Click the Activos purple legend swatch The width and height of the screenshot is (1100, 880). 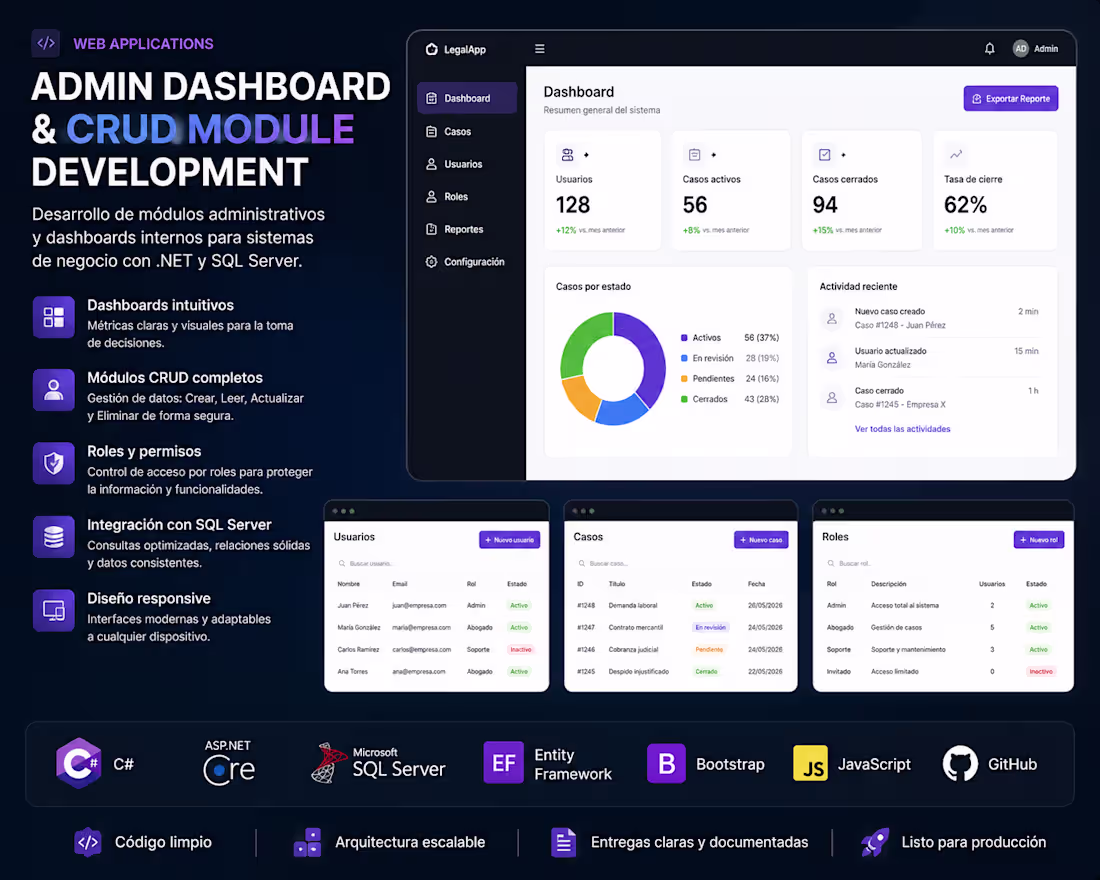[684, 338]
